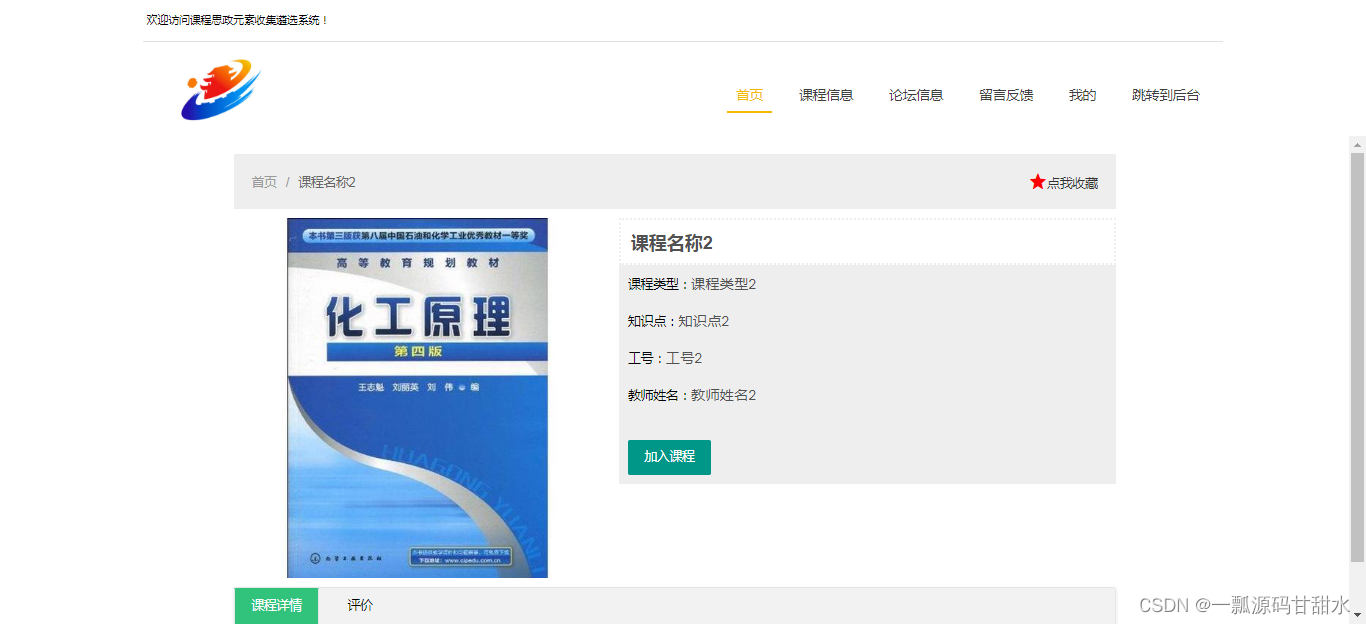The height and width of the screenshot is (624, 1366).
Task: Navigate to 论坛信息 section
Action: pos(916,95)
